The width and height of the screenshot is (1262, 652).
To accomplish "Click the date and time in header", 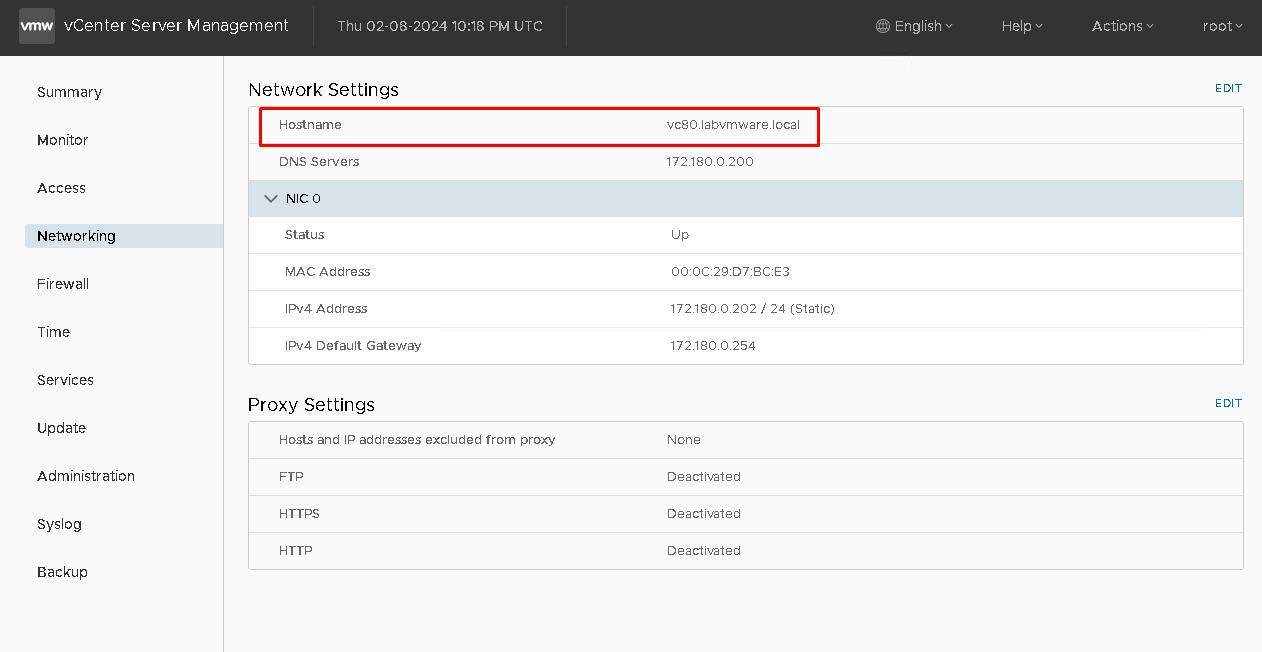I will point(440,26).
